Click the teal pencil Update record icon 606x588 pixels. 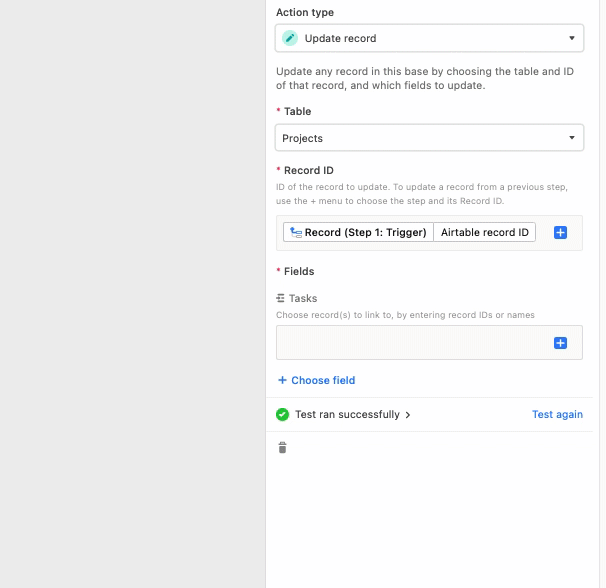[290, 38]
